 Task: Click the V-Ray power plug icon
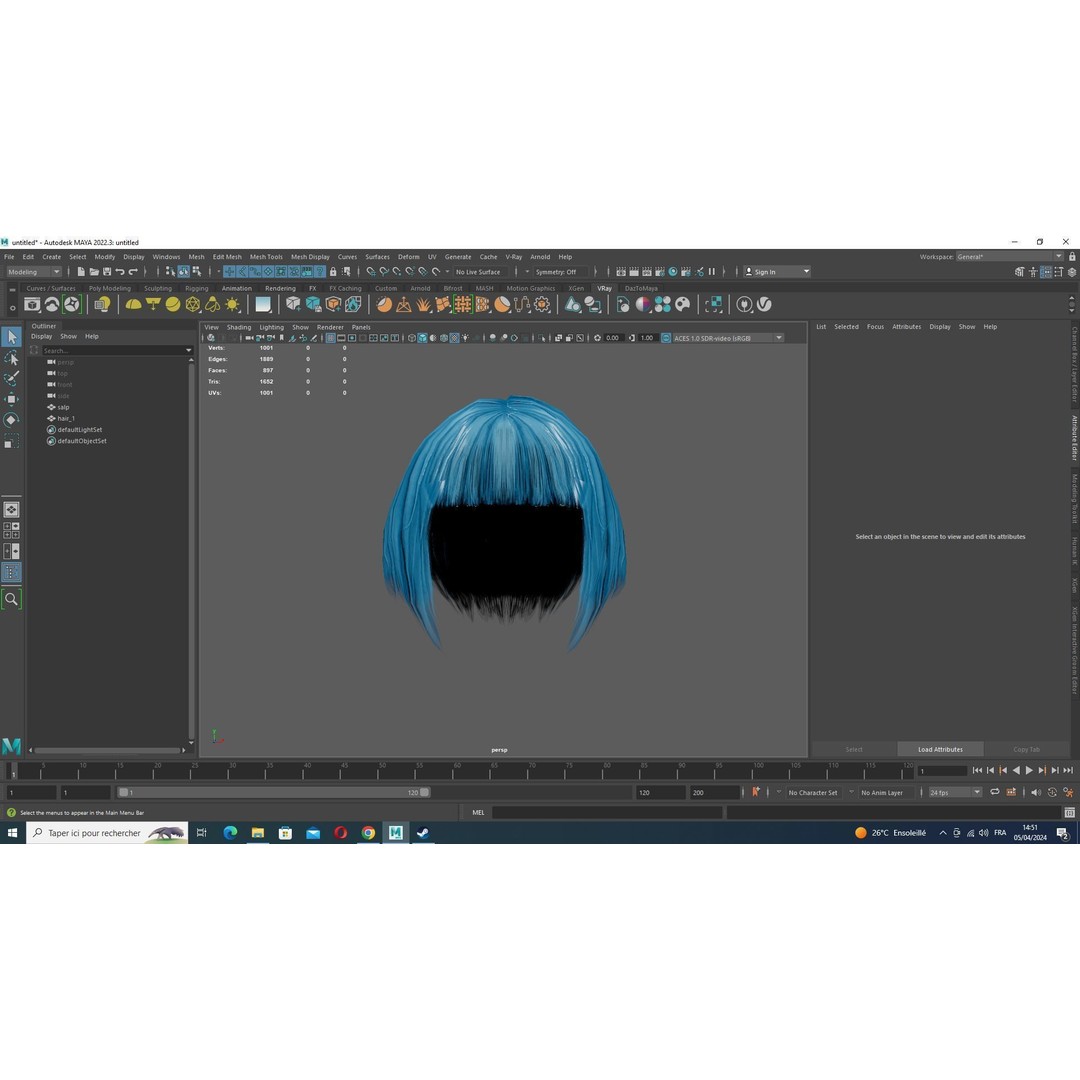click(x=744, y=304)
